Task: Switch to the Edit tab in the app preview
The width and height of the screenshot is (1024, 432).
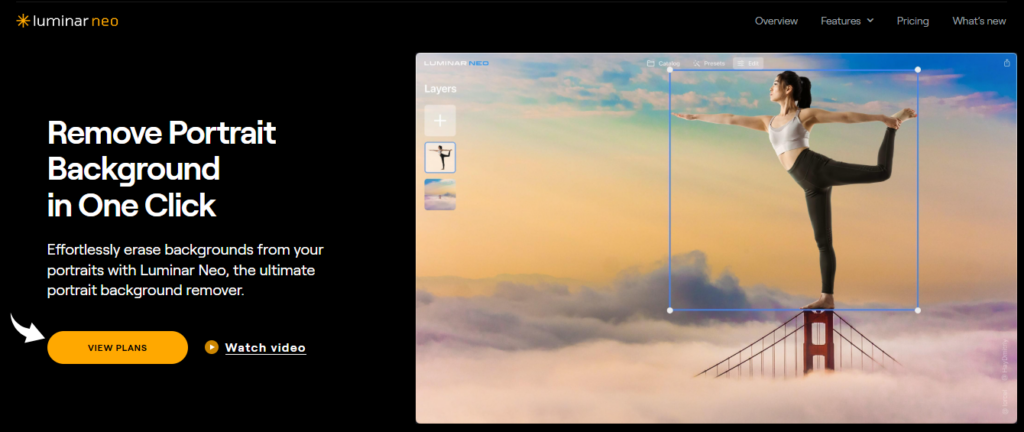Action: point(748,63)
